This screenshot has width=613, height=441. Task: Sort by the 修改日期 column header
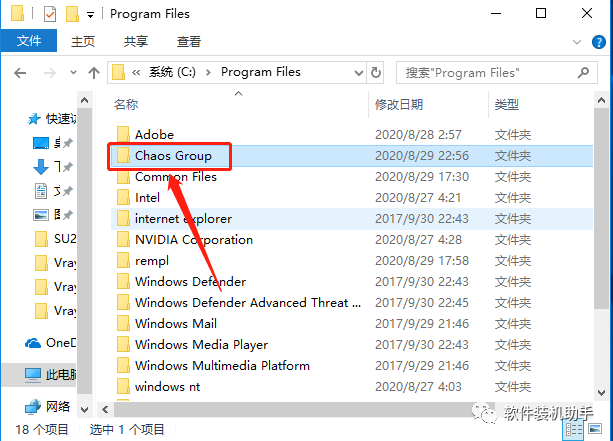[399, 104]
